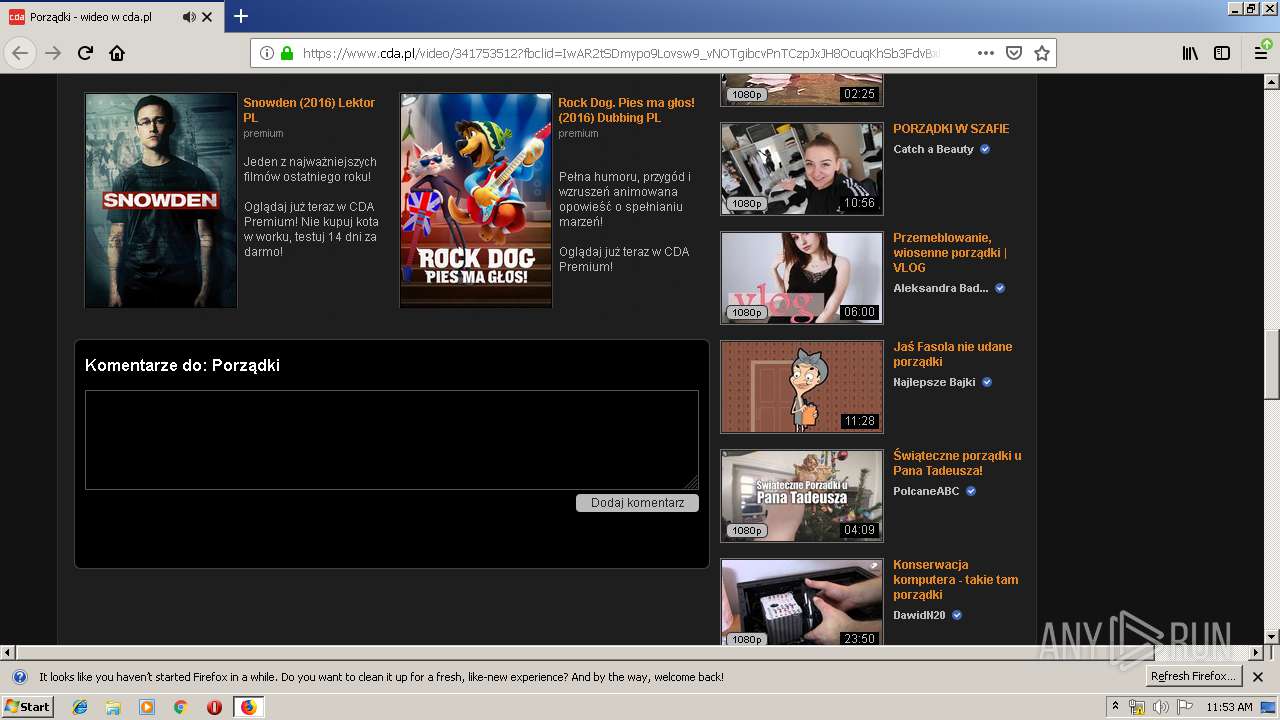Click in the comment text area
This screenshot has height=720, width=1280.
tap(392, 440)
